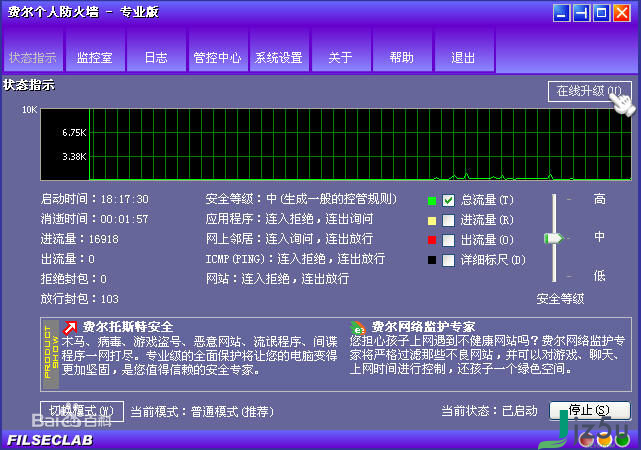Enable the 出流量(O) checkbox
Image resolution: width=641 pixels, height=450 pixels.
coord(448,240)
